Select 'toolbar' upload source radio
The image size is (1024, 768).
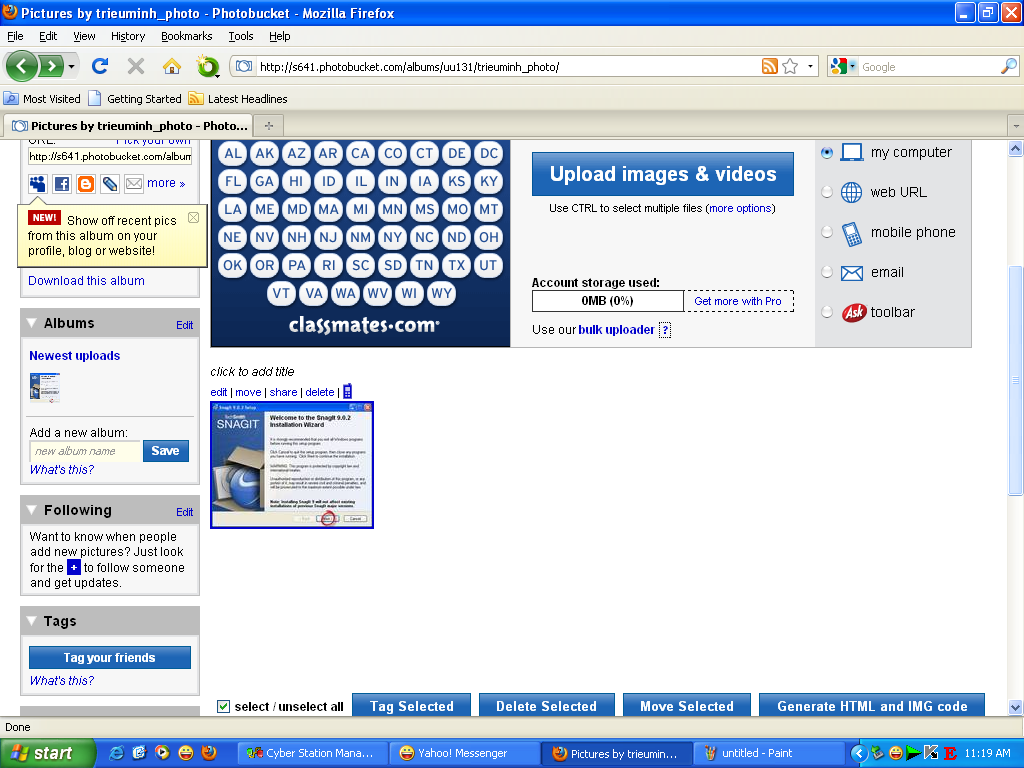tap(827, 312)
